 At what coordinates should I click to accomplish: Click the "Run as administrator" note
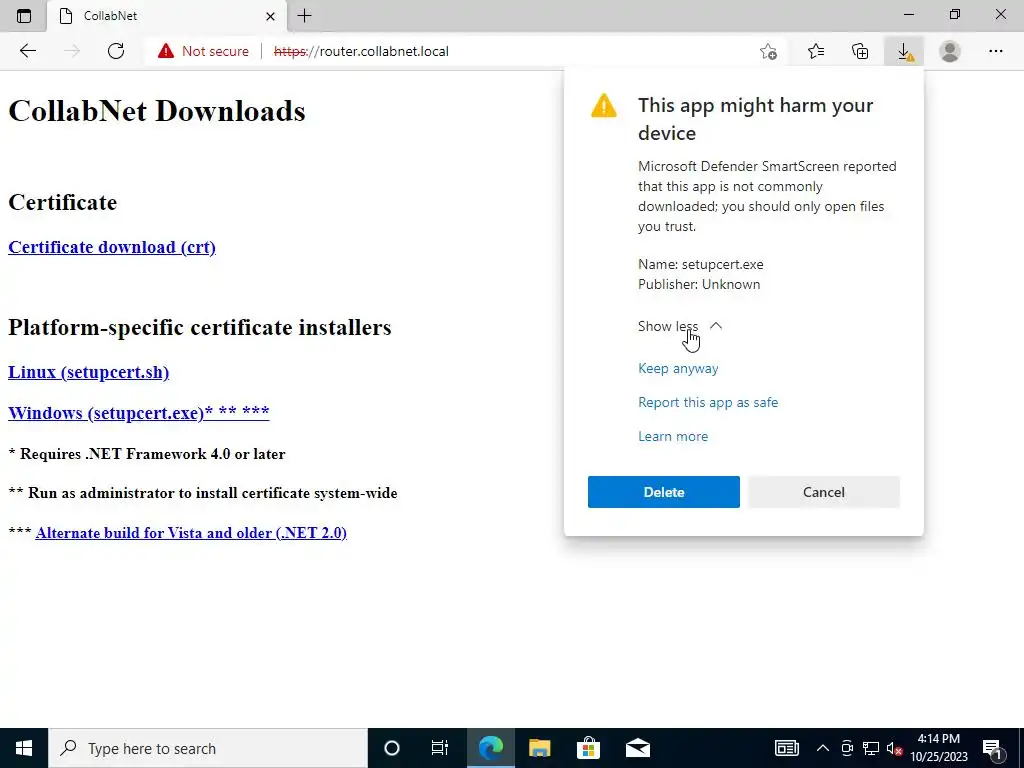[203, 493]
